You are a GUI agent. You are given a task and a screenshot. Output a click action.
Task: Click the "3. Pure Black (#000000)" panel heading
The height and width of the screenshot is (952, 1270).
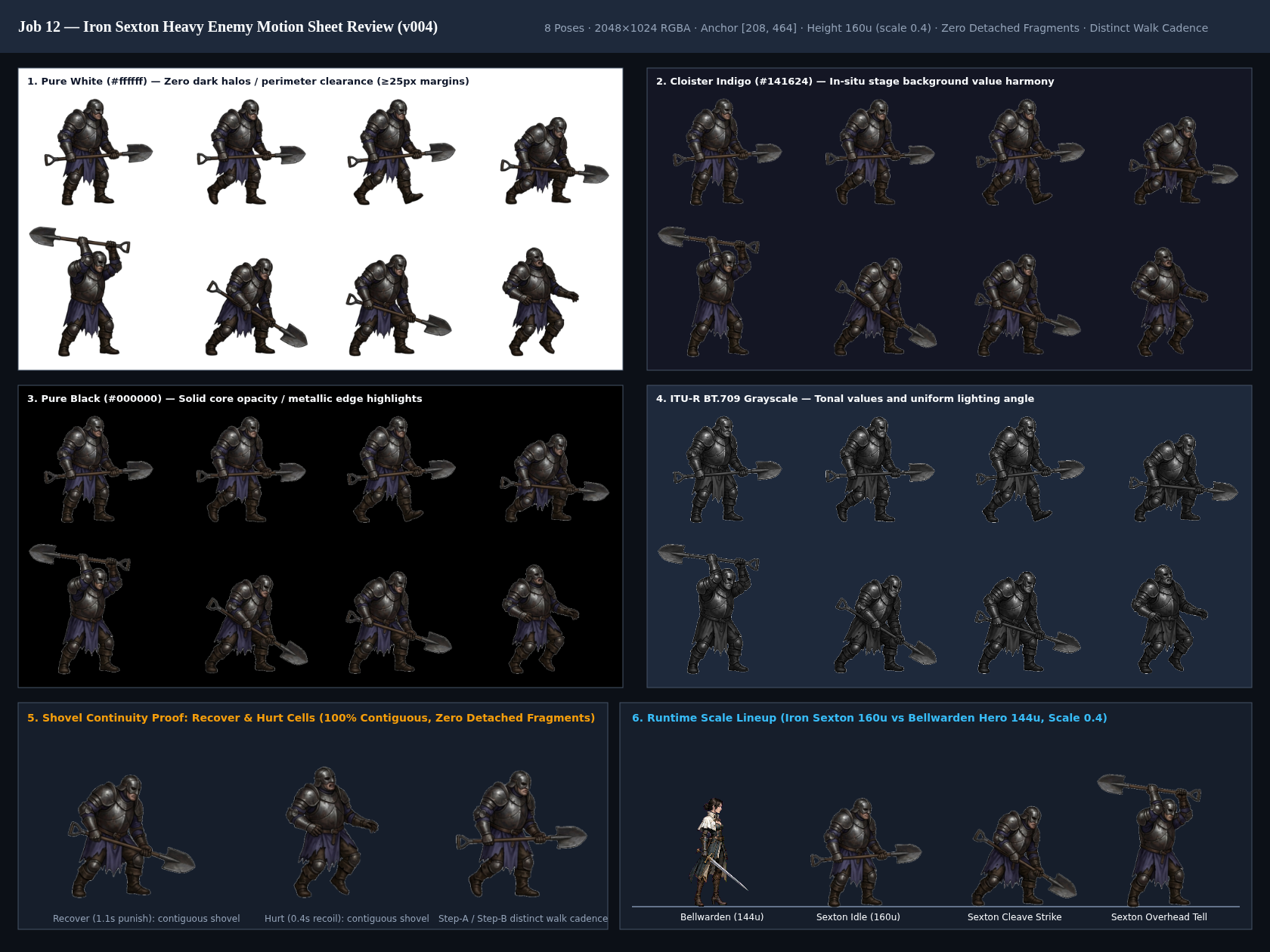225,398
